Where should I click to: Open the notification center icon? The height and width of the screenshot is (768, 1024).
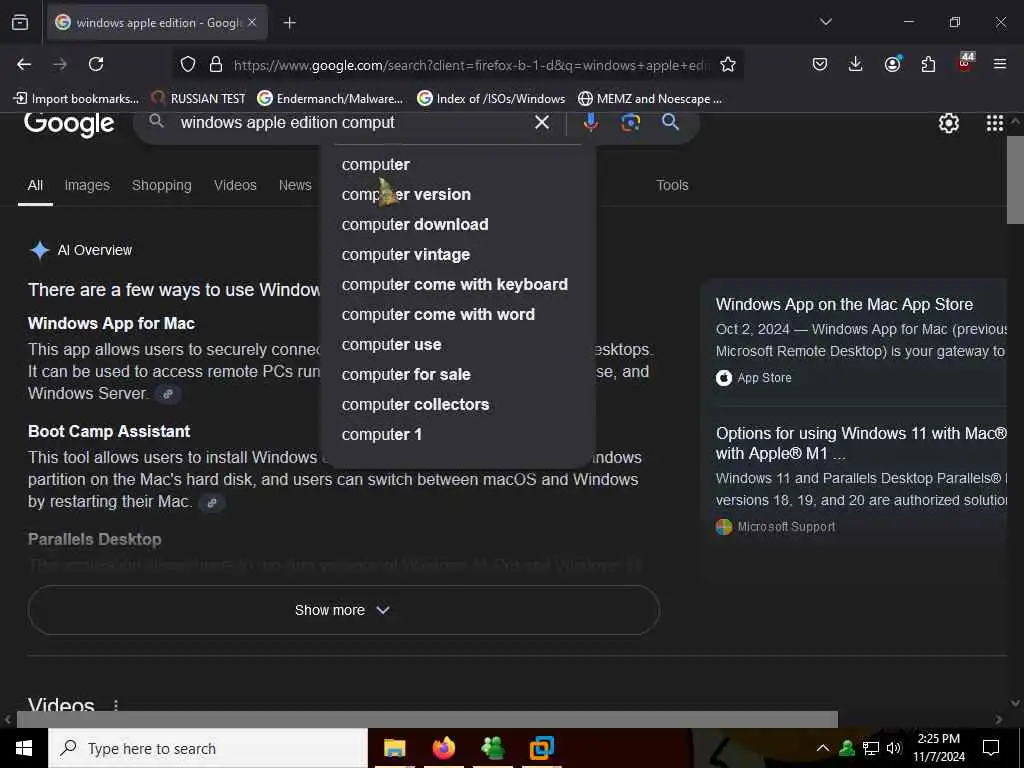(991, 748)
